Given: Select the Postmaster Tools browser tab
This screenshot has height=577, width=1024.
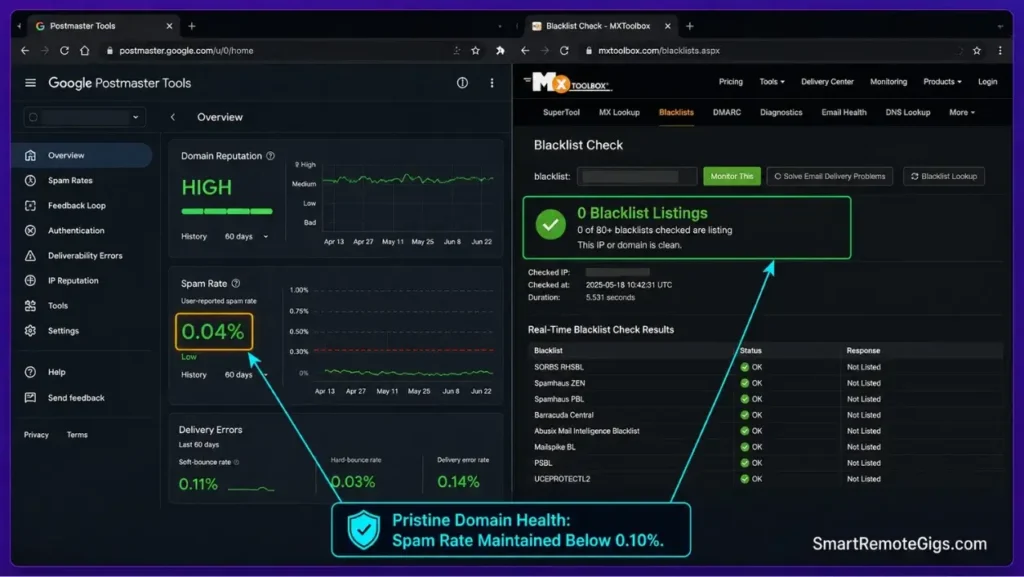Looking at the screenshot, I should coord(104,26).
